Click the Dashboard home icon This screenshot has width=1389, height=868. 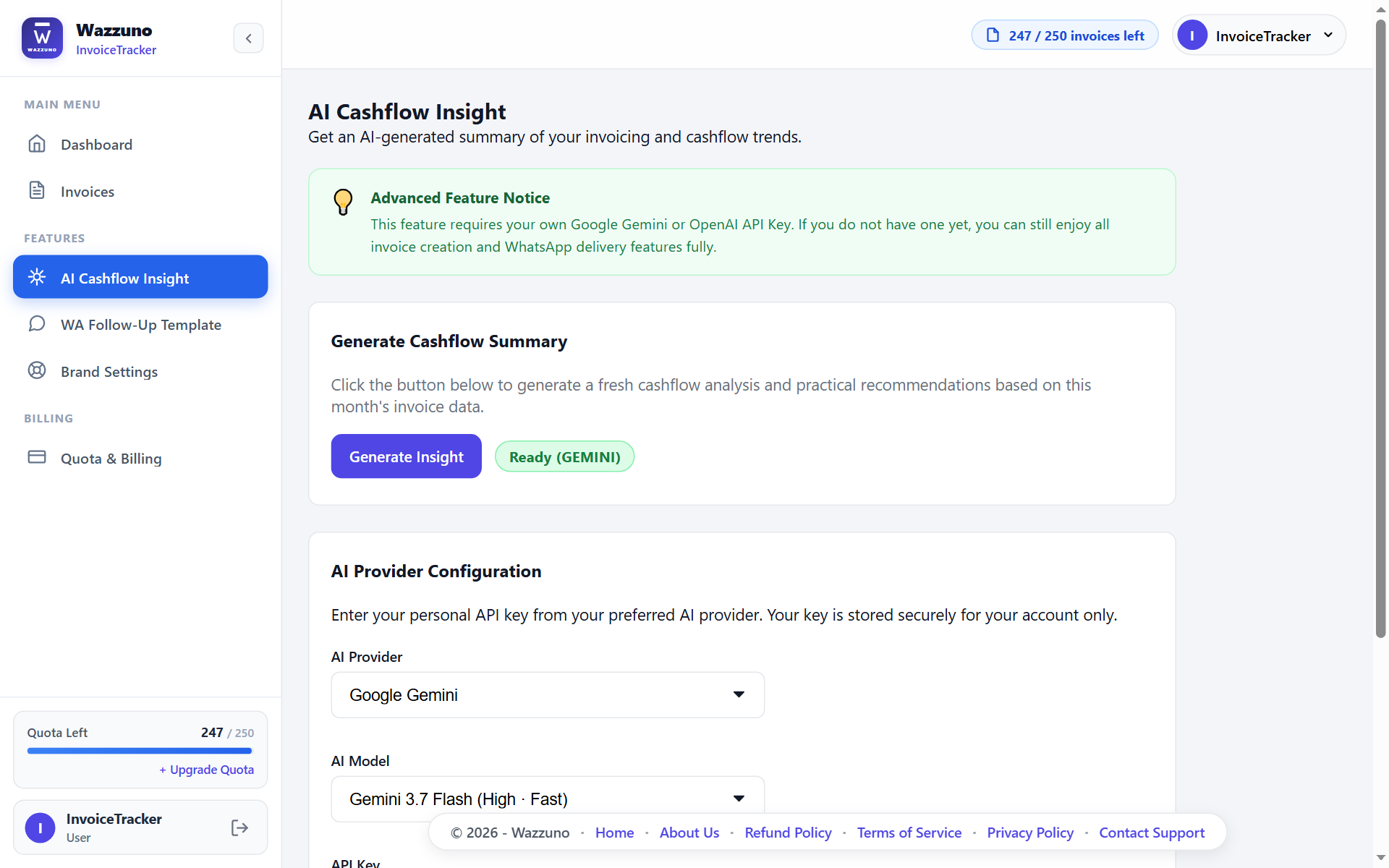(37, 144)
